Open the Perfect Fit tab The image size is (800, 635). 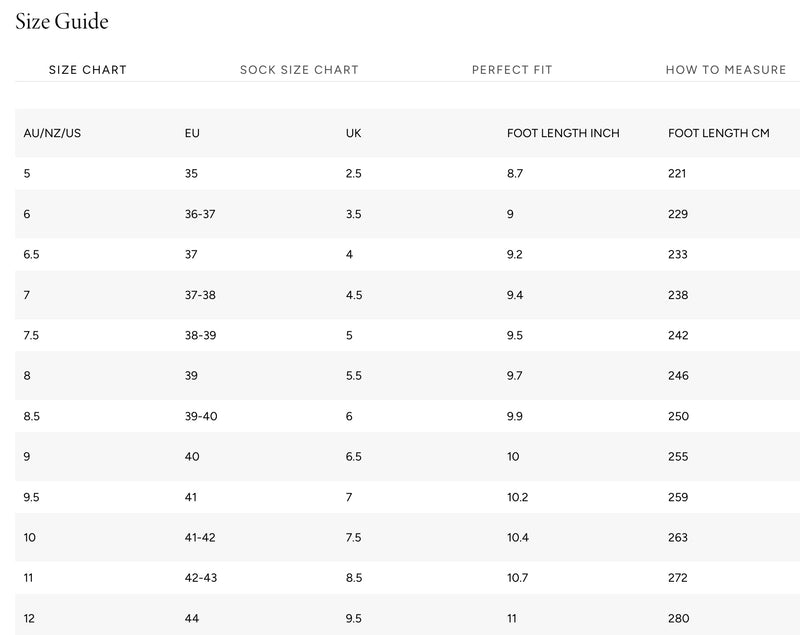(x=512, y=70)
